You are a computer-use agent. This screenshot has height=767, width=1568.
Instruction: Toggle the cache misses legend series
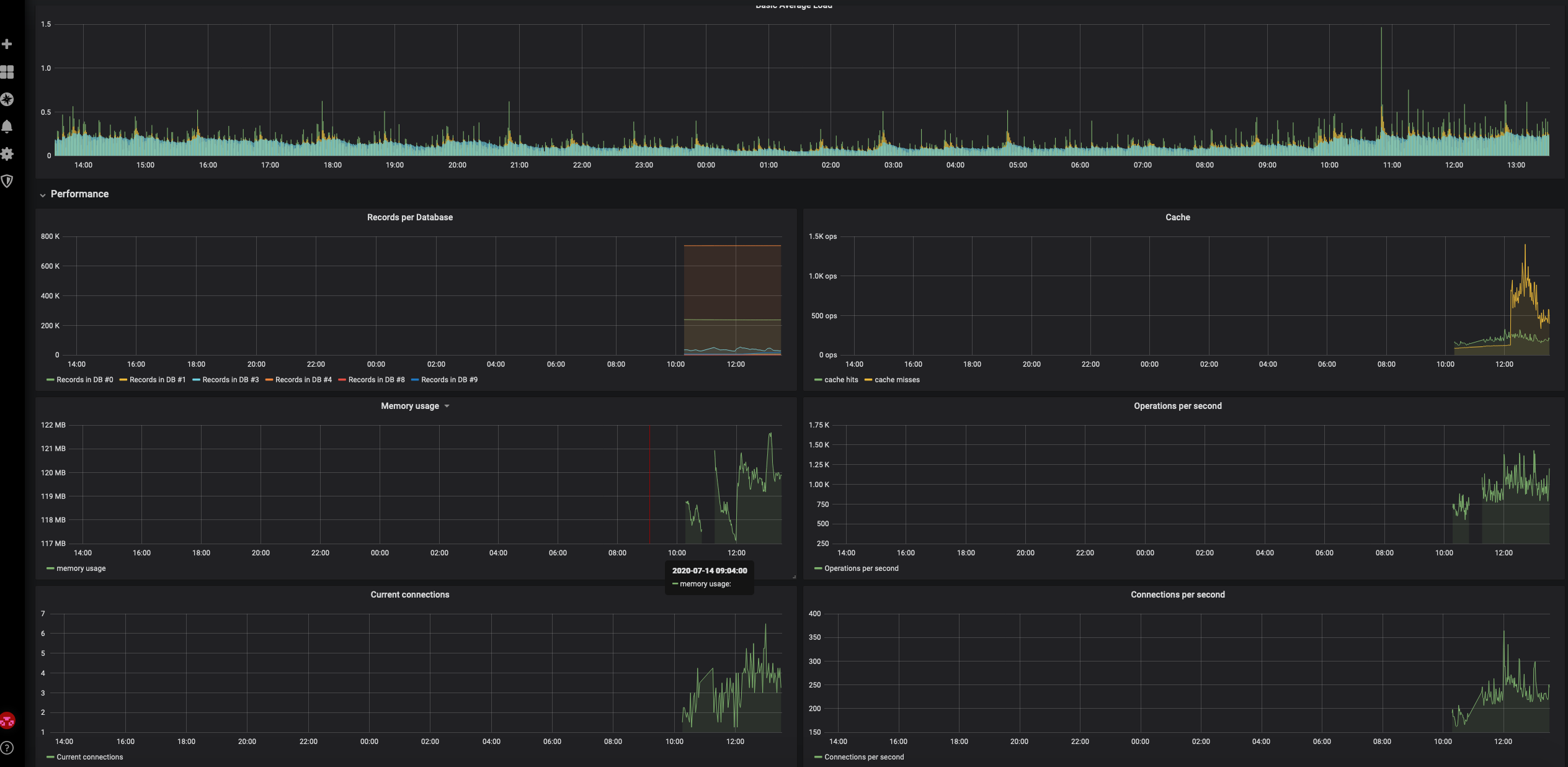(897, 380)
